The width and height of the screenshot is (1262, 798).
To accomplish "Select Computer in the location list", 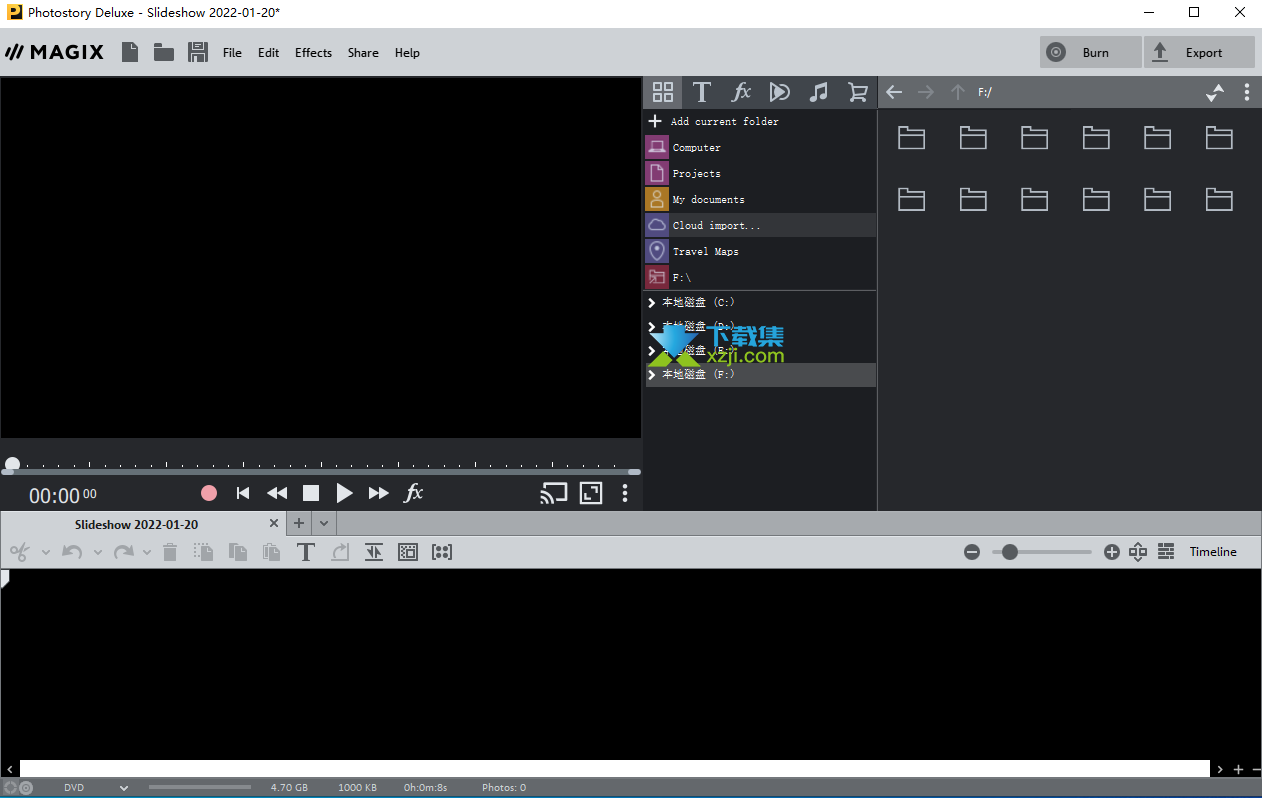I will 760,147.
